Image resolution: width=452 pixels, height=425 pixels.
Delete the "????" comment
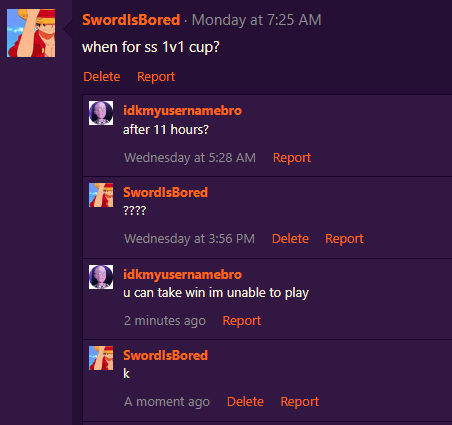[x=290, y=239]
